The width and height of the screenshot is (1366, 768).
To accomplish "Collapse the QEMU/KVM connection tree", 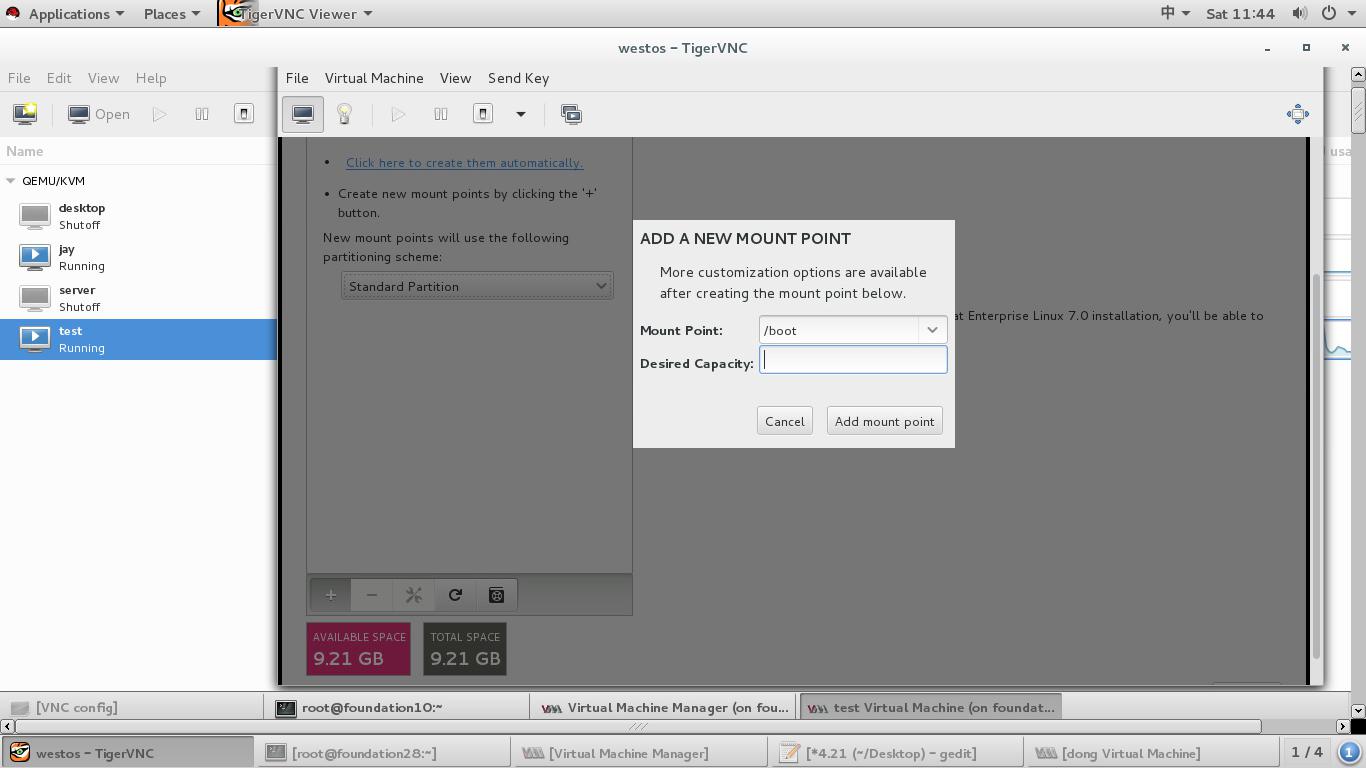I will pos(11,181).
